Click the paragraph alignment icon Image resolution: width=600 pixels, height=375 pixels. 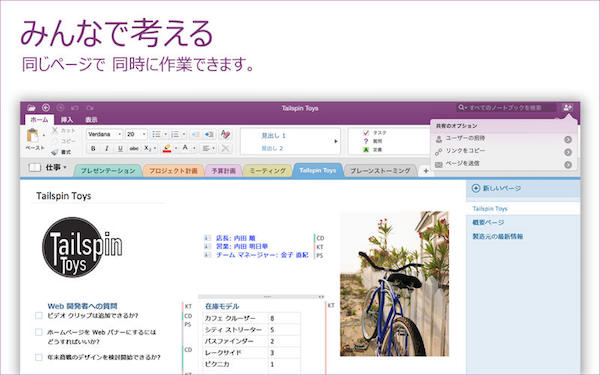[206, 148]
